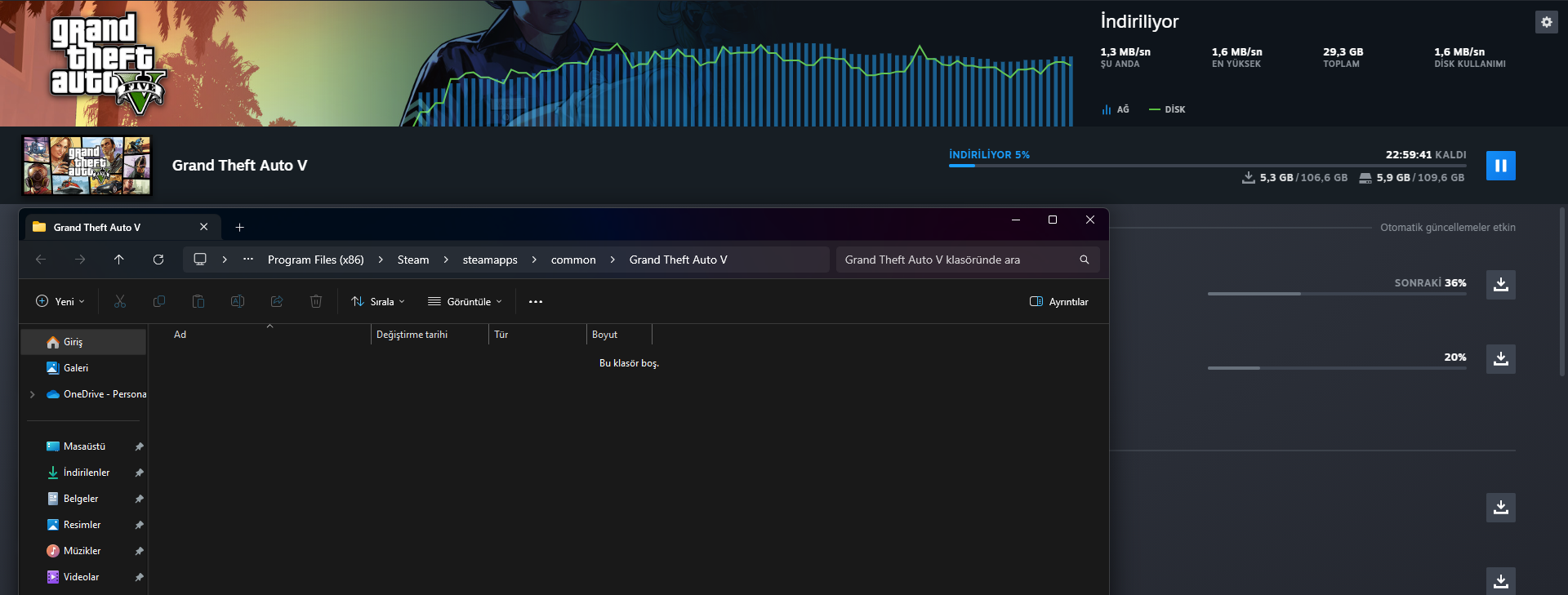
Task: Expand the OneDrive tree node
Action: [x=32, y=394]
